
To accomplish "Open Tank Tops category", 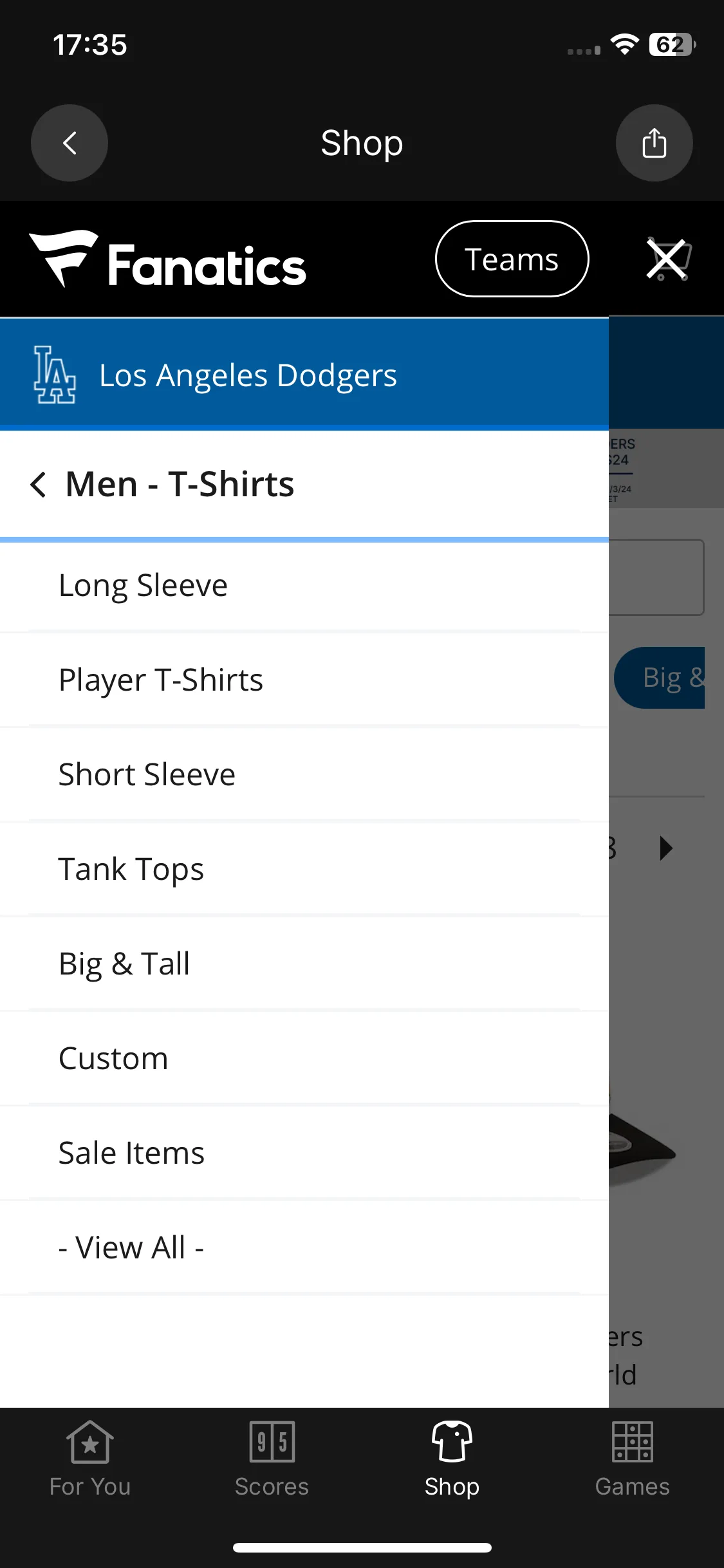I will [304, 870].
